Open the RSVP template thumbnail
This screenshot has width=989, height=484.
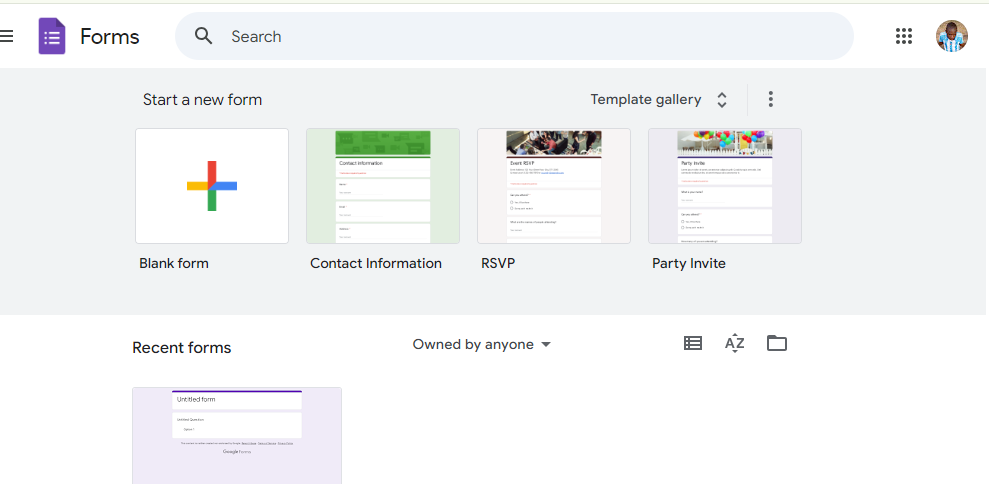tap(554, 186)
